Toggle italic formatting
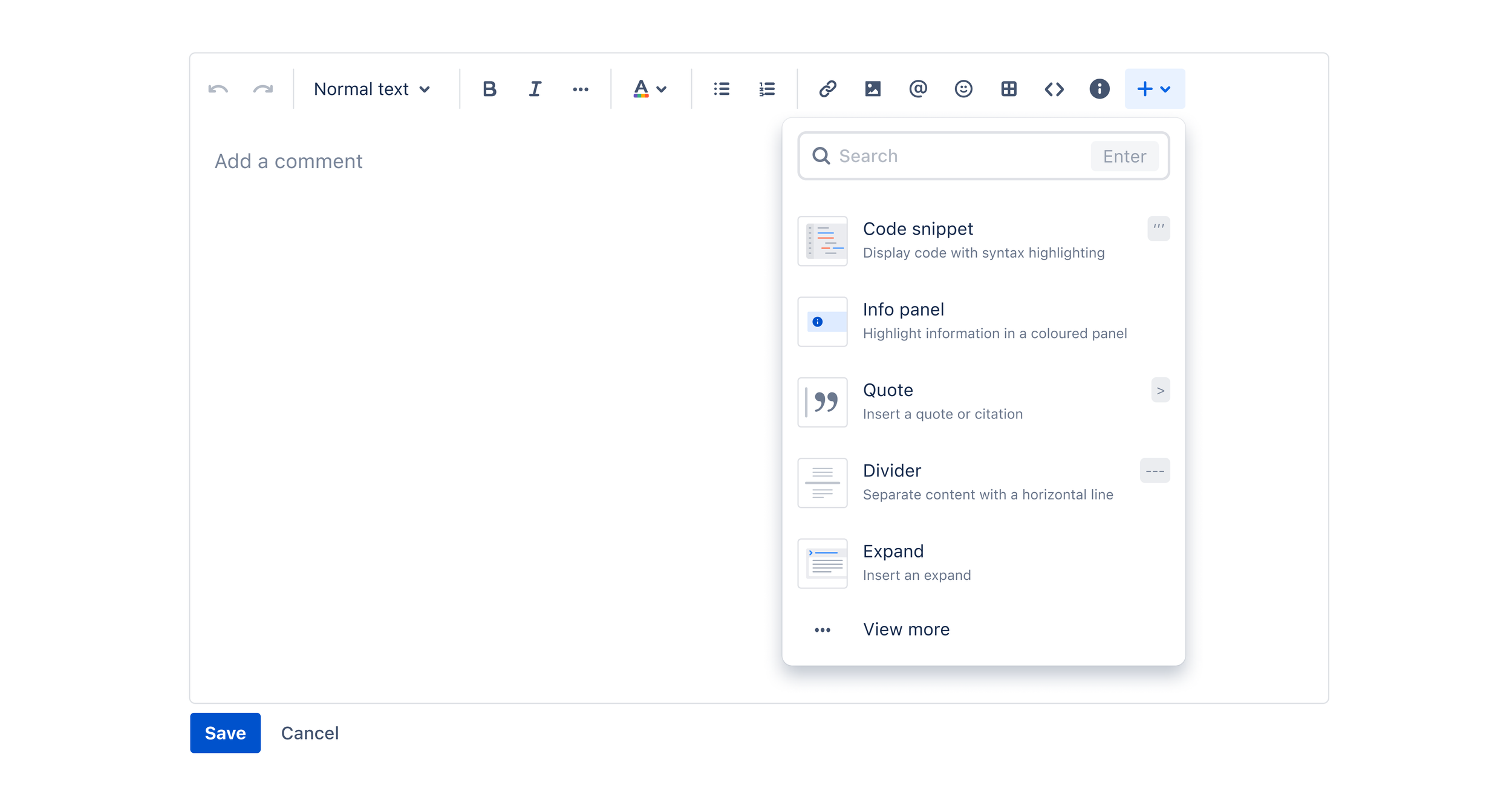This screenshot has height=806, width=1512. coord(535,89)
